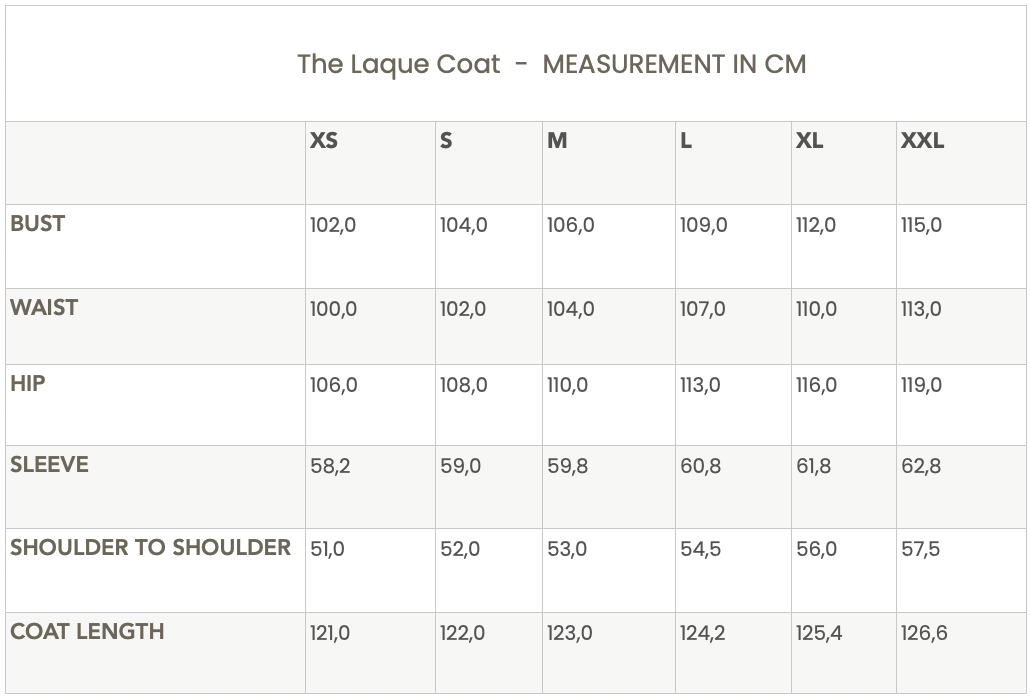Click the L hip value 113,0
This screenshot has height=698, width=1030.
pos(700,386)
